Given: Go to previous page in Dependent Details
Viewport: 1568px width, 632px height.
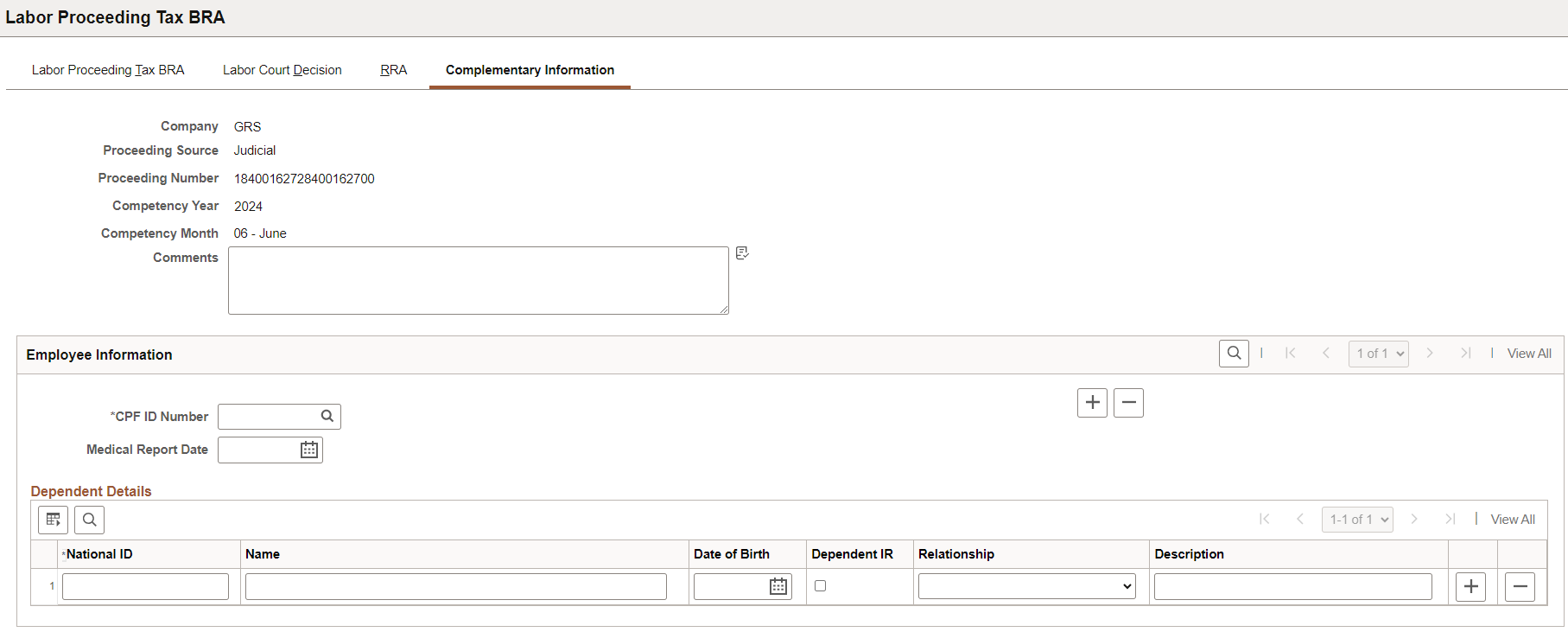Looking at the screenshot, I should (x=1300, y=519).
